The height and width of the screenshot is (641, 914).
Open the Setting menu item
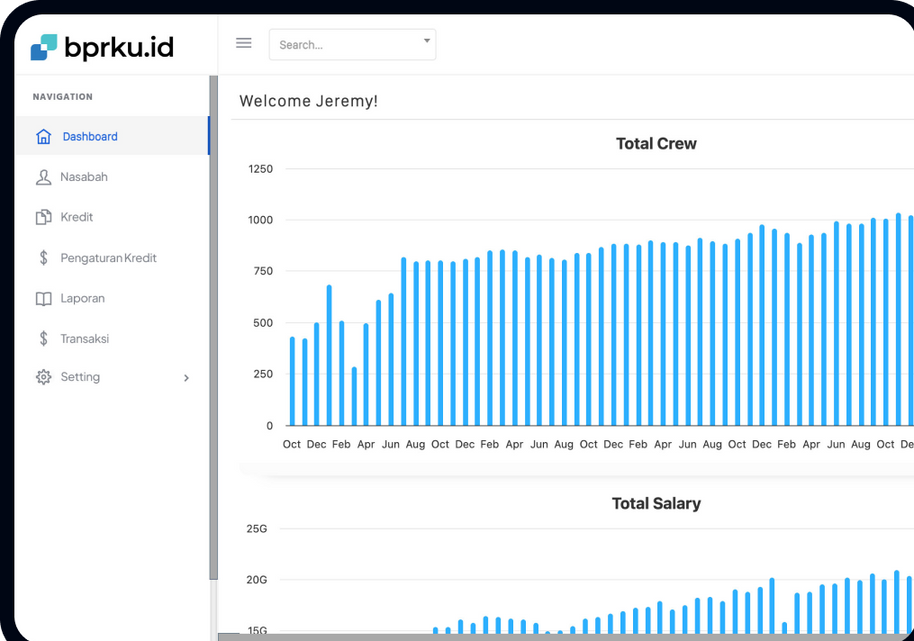pyautogui.click(x=112, y=377)
